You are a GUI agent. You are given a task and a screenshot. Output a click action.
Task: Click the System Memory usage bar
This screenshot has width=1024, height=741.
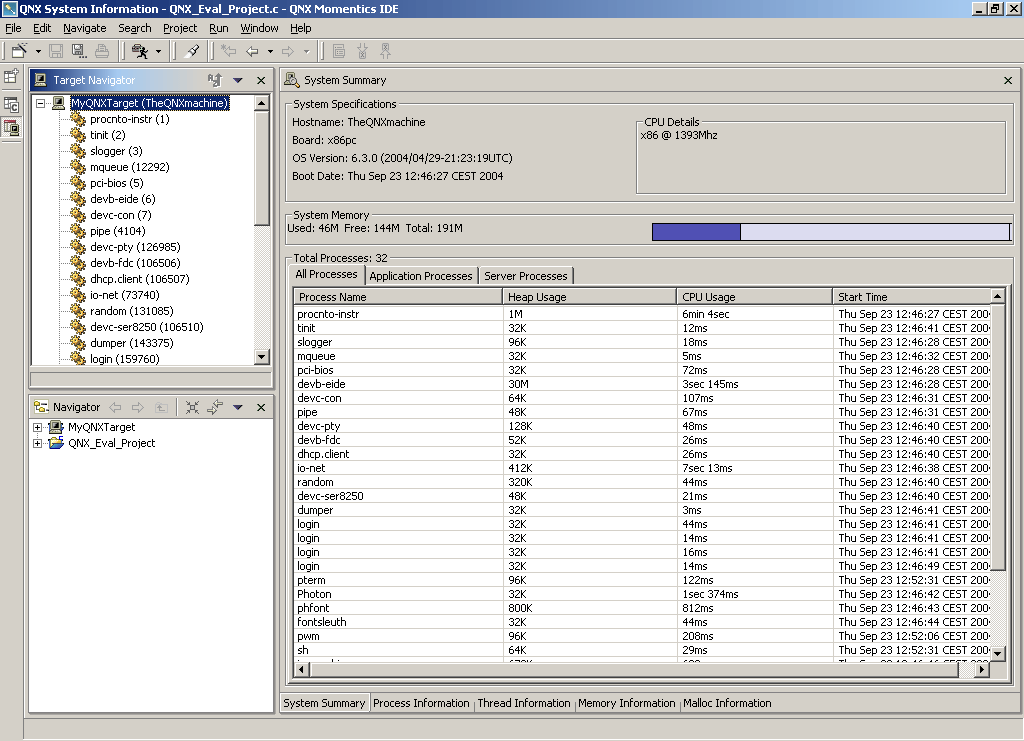click(830, 231)
